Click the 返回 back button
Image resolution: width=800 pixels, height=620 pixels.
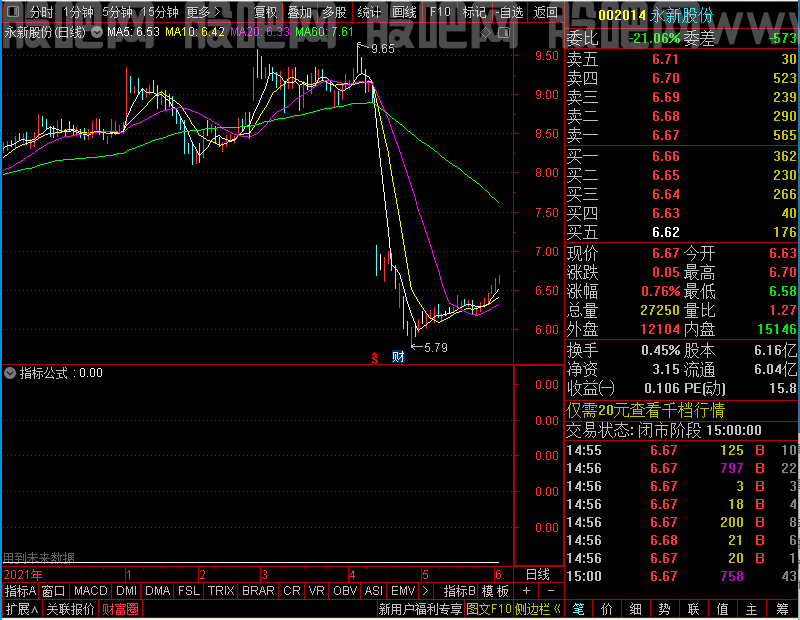545,12
